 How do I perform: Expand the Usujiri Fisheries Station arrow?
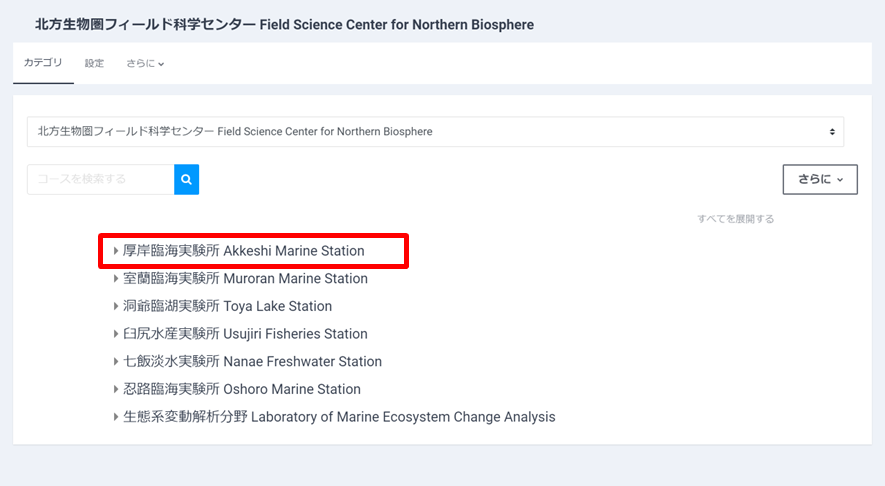[x=116, y=334]
